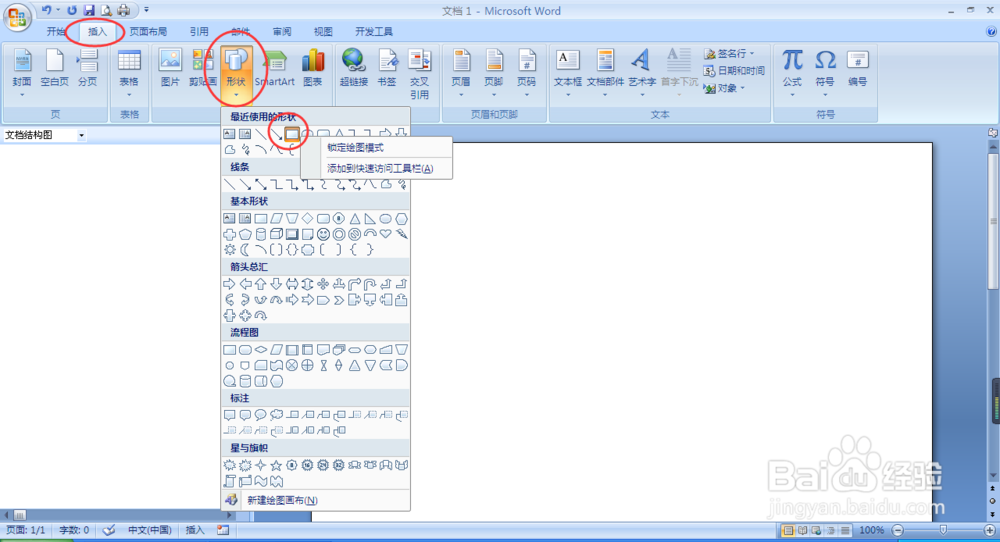Image resolution: width=1000 pixels, height=542 pixels.
Task: Switch to Print Layout view button
Action: point(788,531)
